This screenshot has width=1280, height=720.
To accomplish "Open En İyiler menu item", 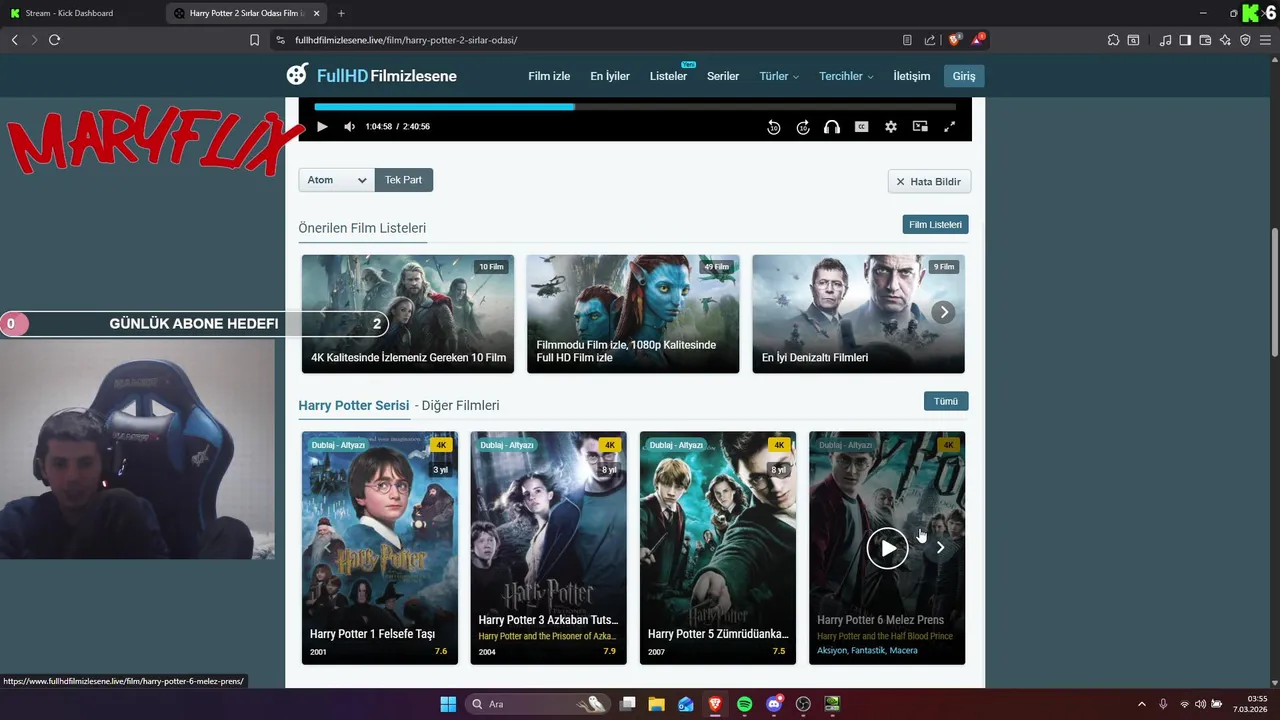I will pos(610,76).
